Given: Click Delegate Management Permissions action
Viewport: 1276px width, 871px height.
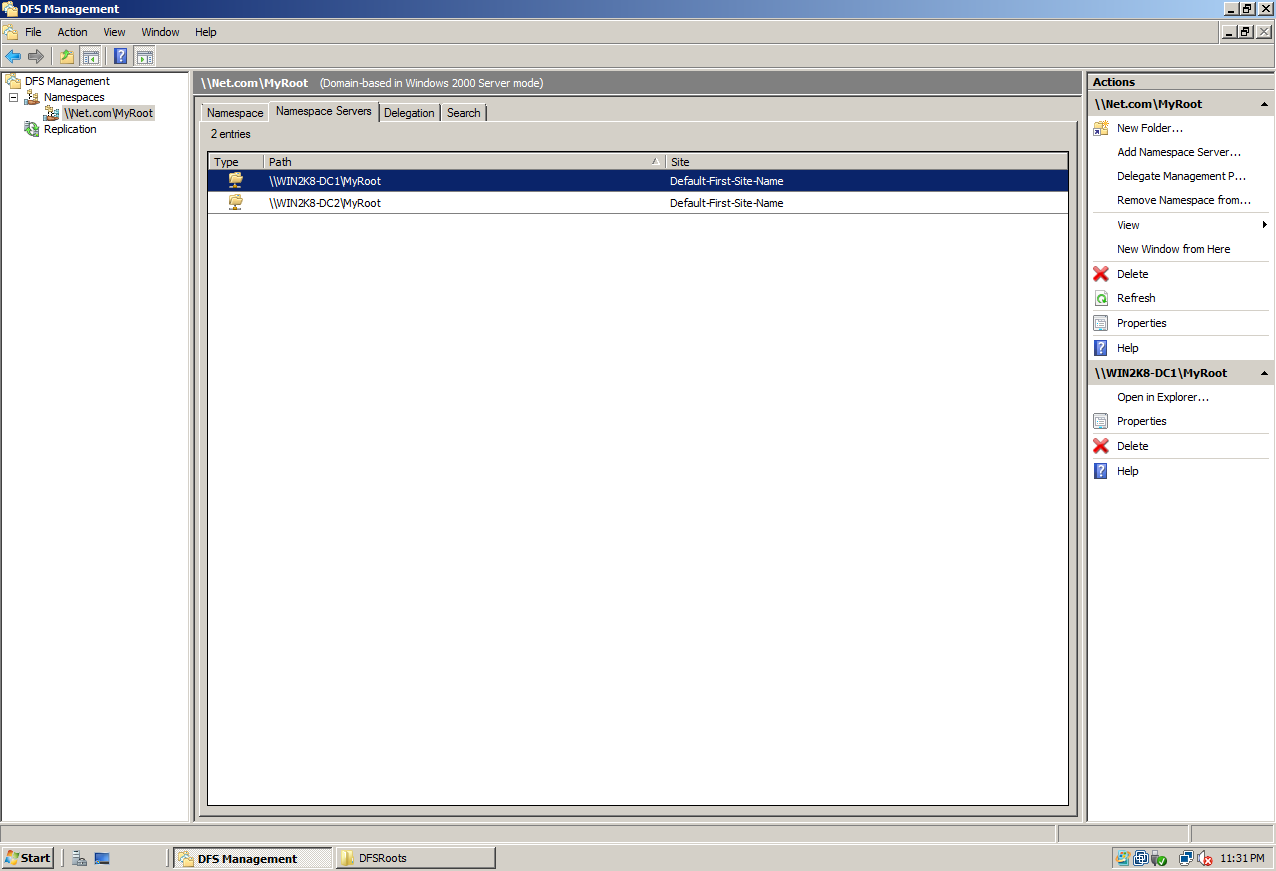Looking at the screenshot, I should click(x=1182, y=176).
